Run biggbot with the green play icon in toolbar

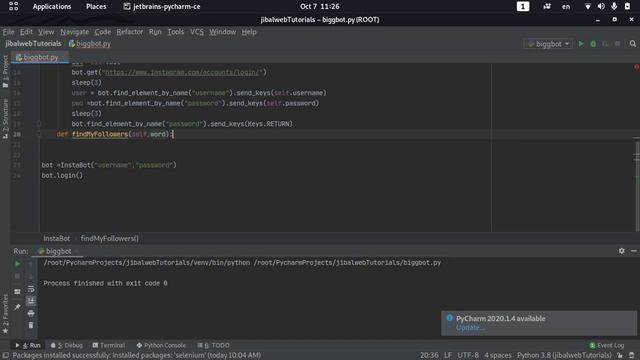[x=581, y=44]
